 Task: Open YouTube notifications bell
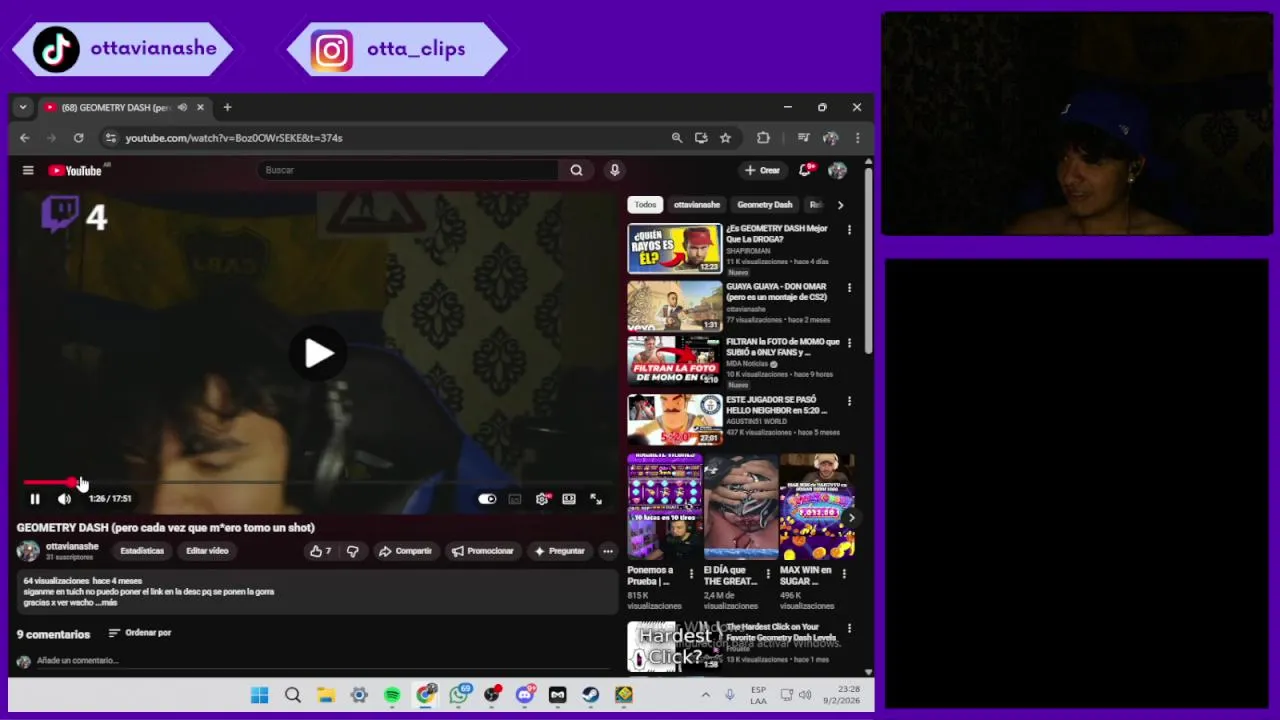pyautogui.click(x=805, y=170)
